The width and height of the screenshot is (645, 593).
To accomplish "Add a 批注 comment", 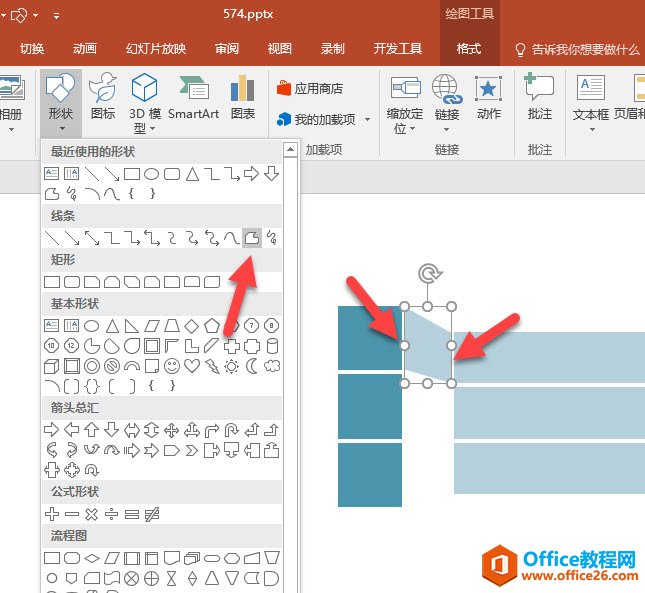I will tap(539, 97).
